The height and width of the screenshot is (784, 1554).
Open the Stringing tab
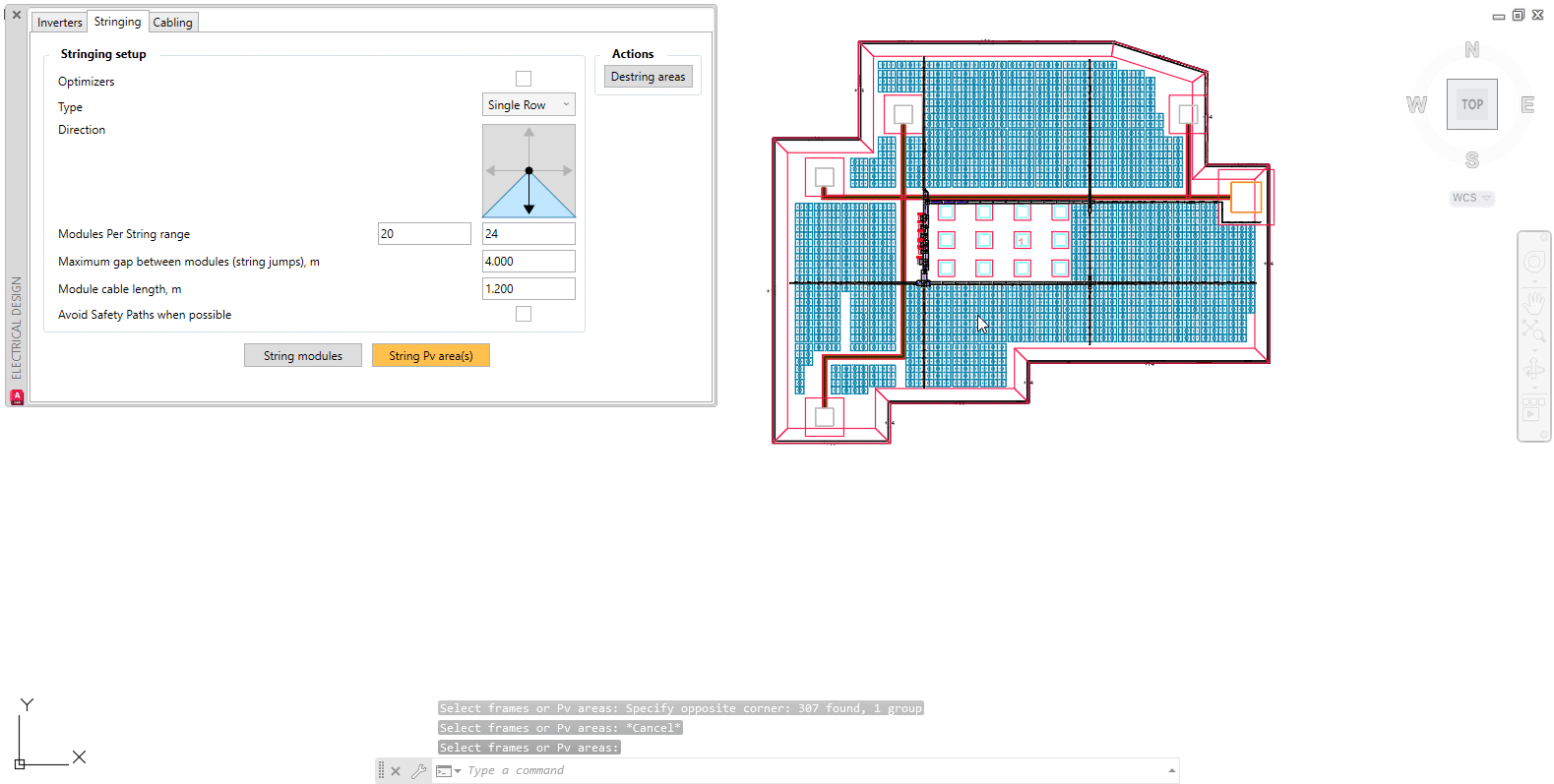117,21
